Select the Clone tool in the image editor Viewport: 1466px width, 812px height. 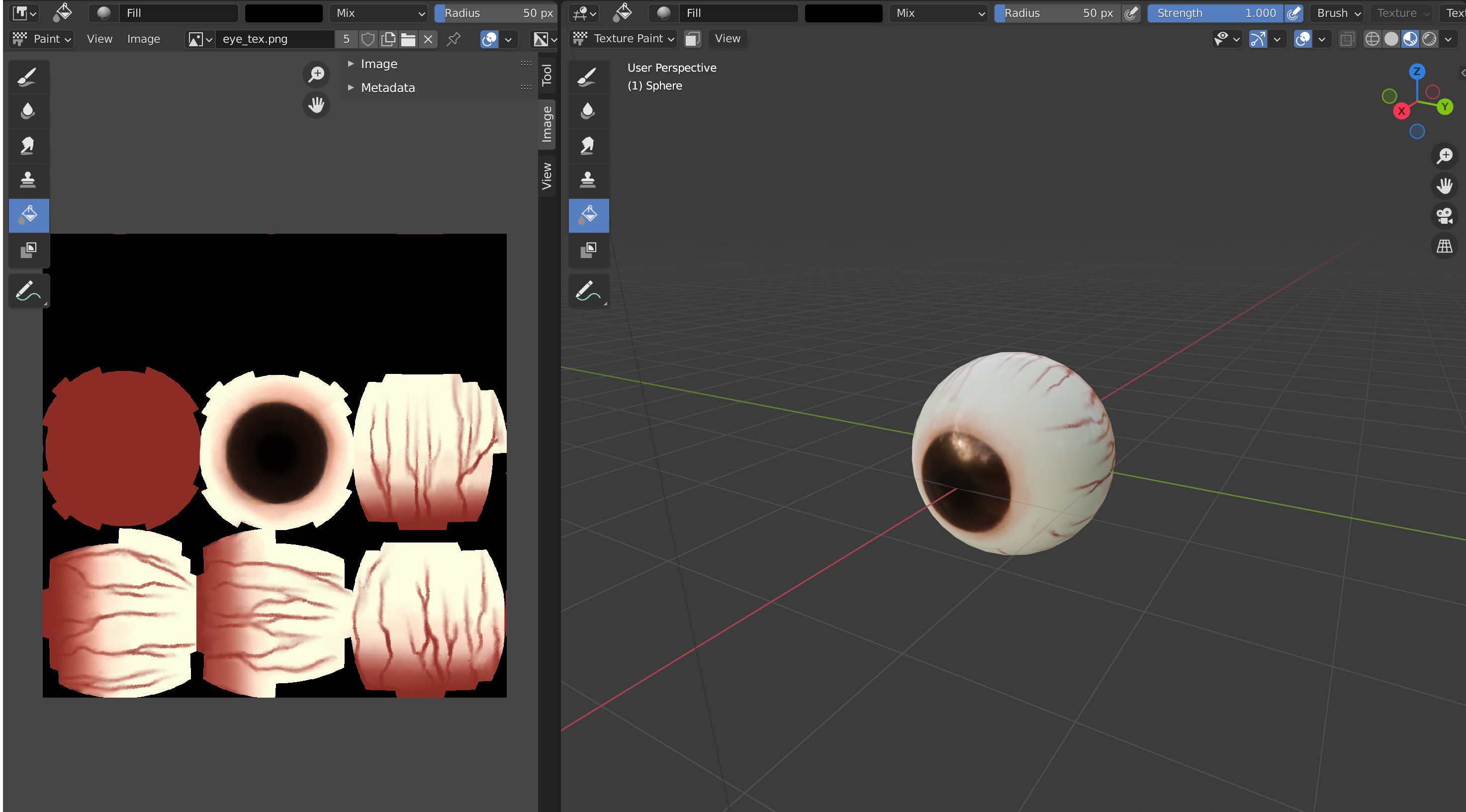(x=28, y=180)
